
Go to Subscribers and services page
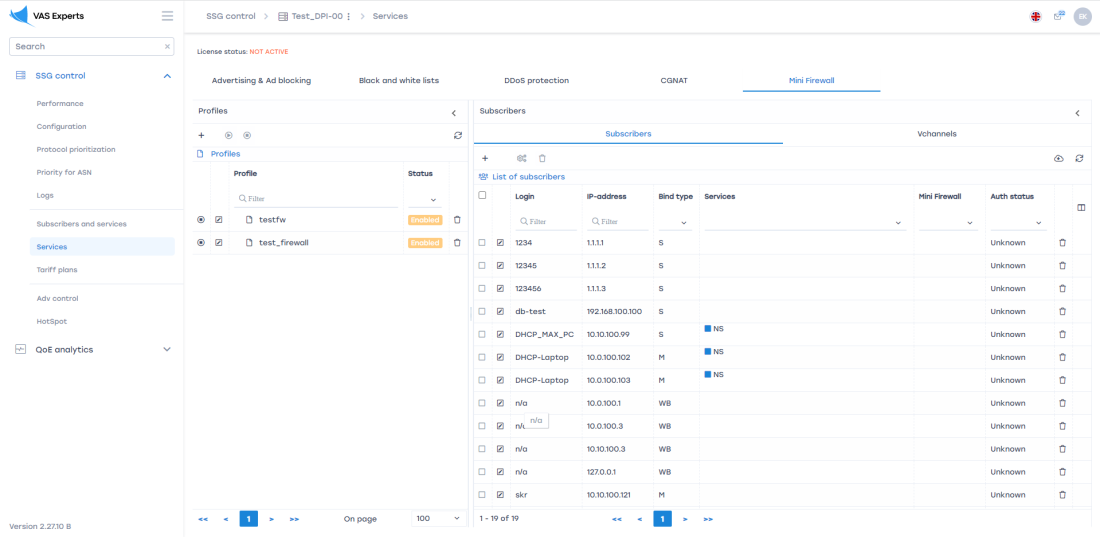click(81, 224)
